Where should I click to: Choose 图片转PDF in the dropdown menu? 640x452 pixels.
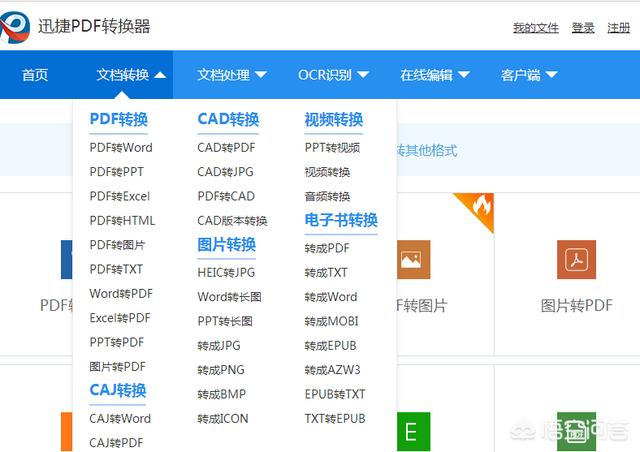tap(118, 367)
